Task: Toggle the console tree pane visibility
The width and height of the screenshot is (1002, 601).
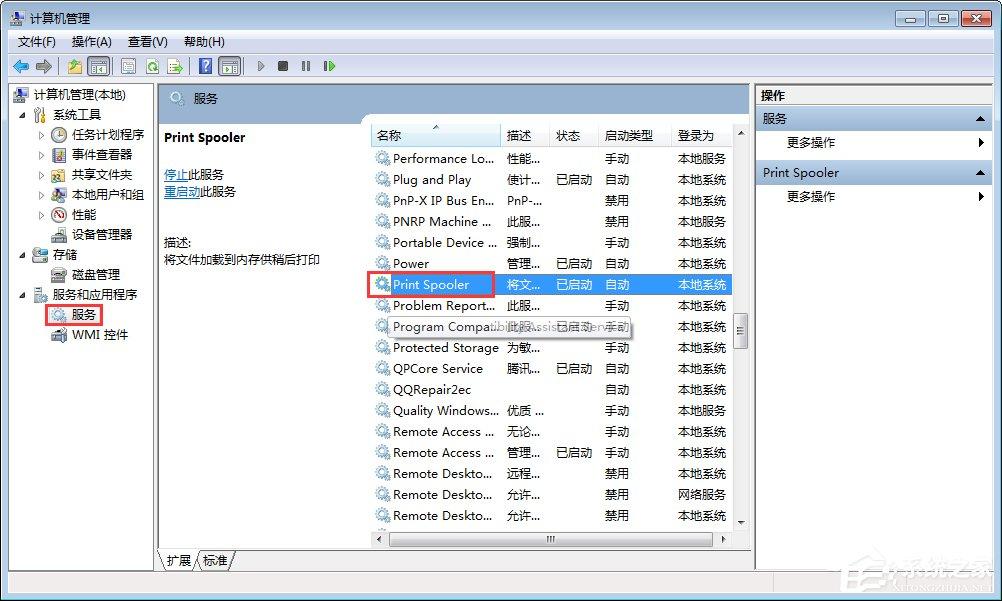Action: (x=98, y=66)
